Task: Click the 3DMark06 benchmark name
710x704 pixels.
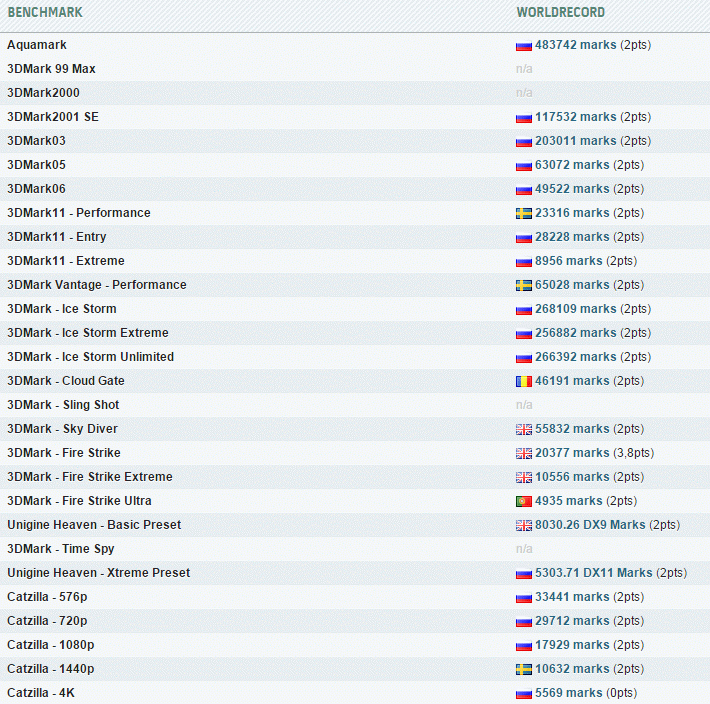Action: (x=36, y=189)
